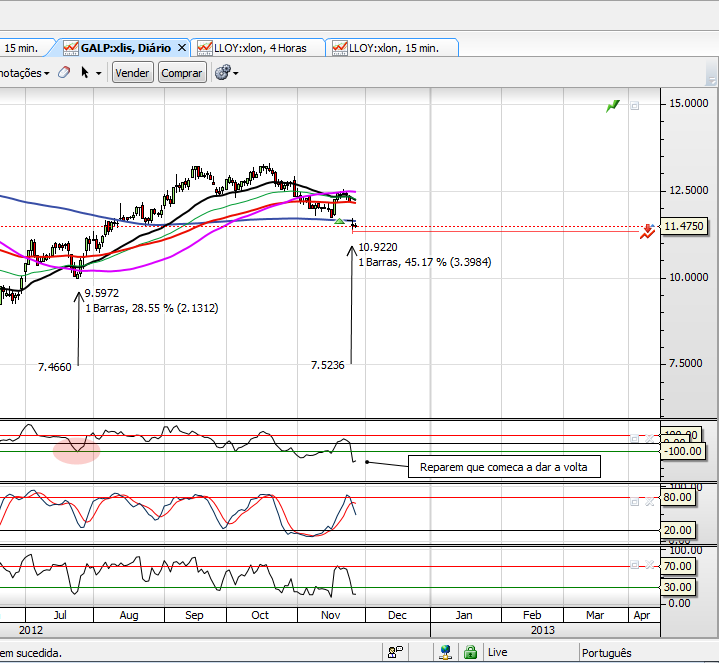This screenshot has height=663, width=719.
Task: Click the 15.0000 value on price axis
Action: click(x=689, y=104)
